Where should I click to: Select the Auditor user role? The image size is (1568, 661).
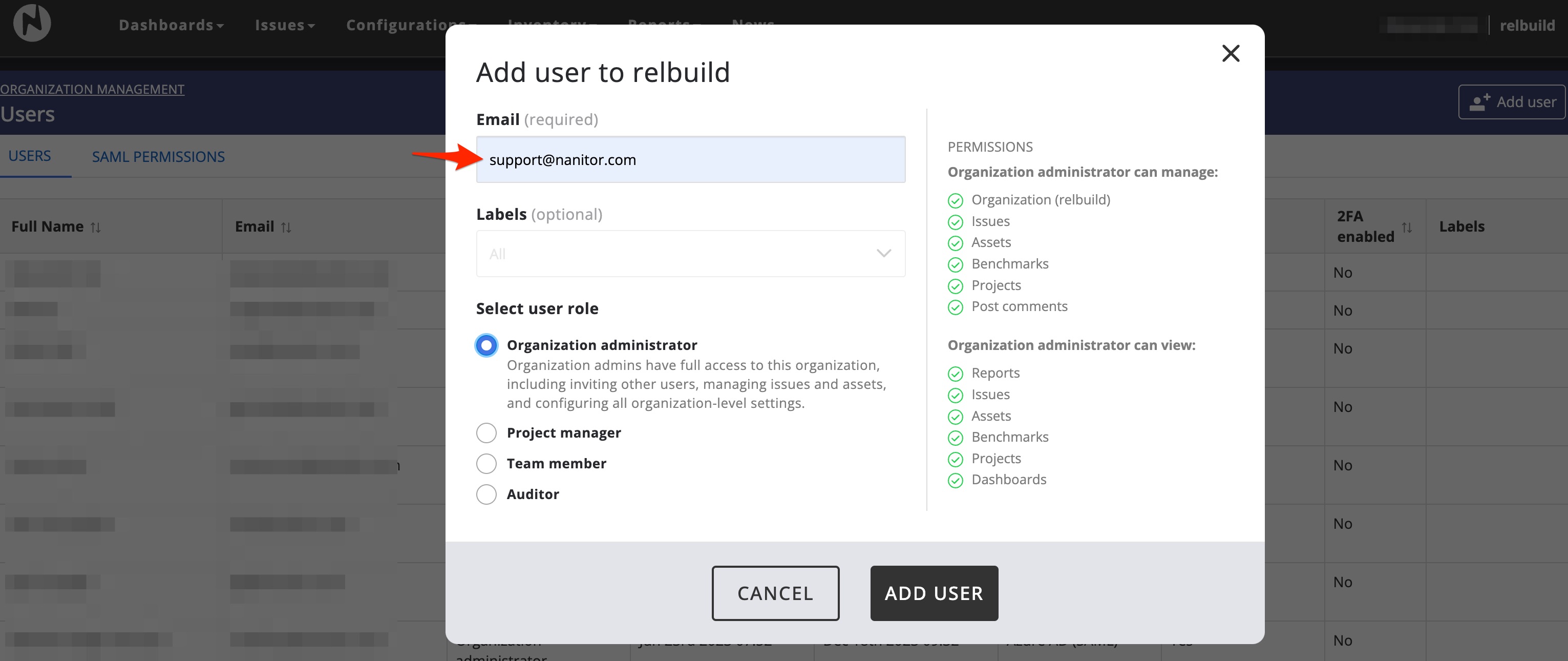click(486, 494)
